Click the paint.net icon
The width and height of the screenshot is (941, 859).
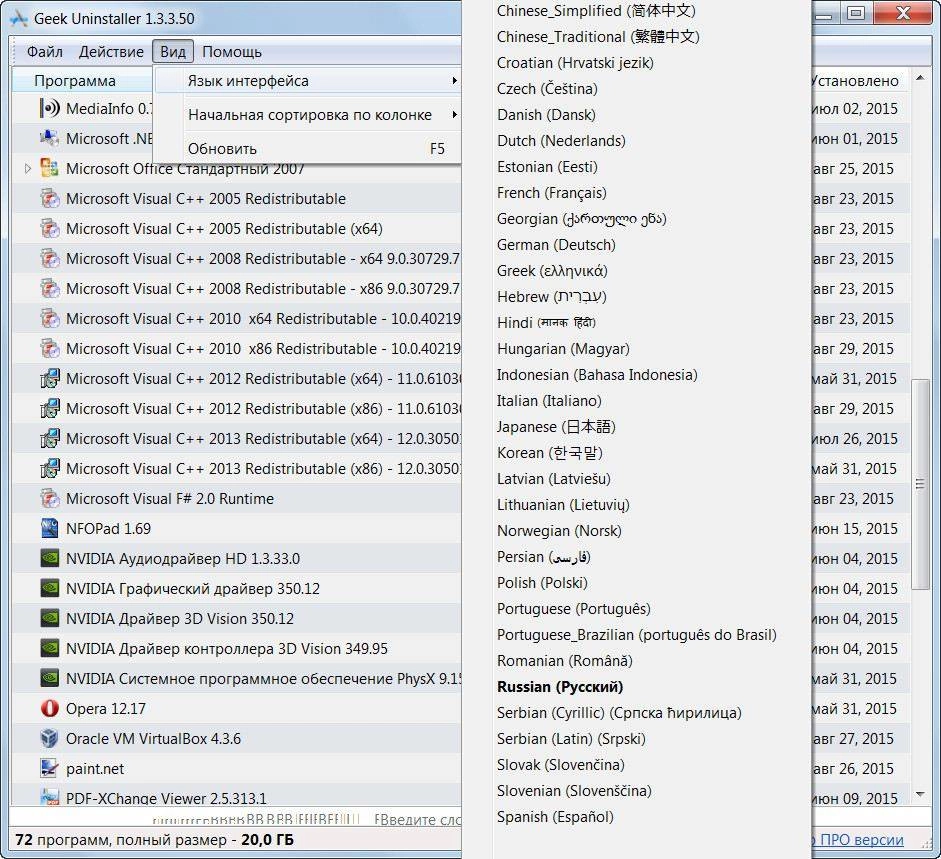(x=50, y=769)
